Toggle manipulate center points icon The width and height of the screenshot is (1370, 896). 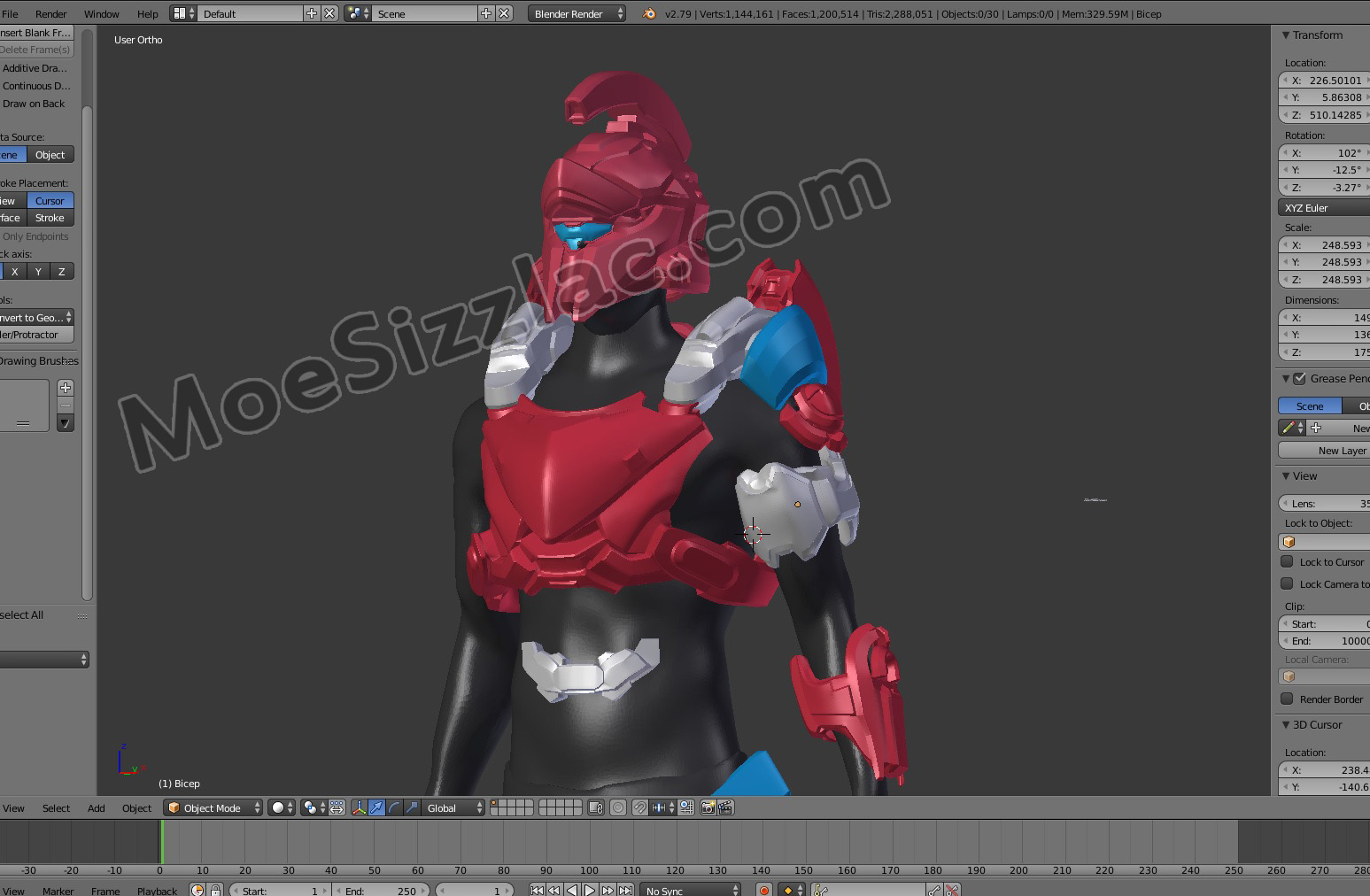(337, 807)
